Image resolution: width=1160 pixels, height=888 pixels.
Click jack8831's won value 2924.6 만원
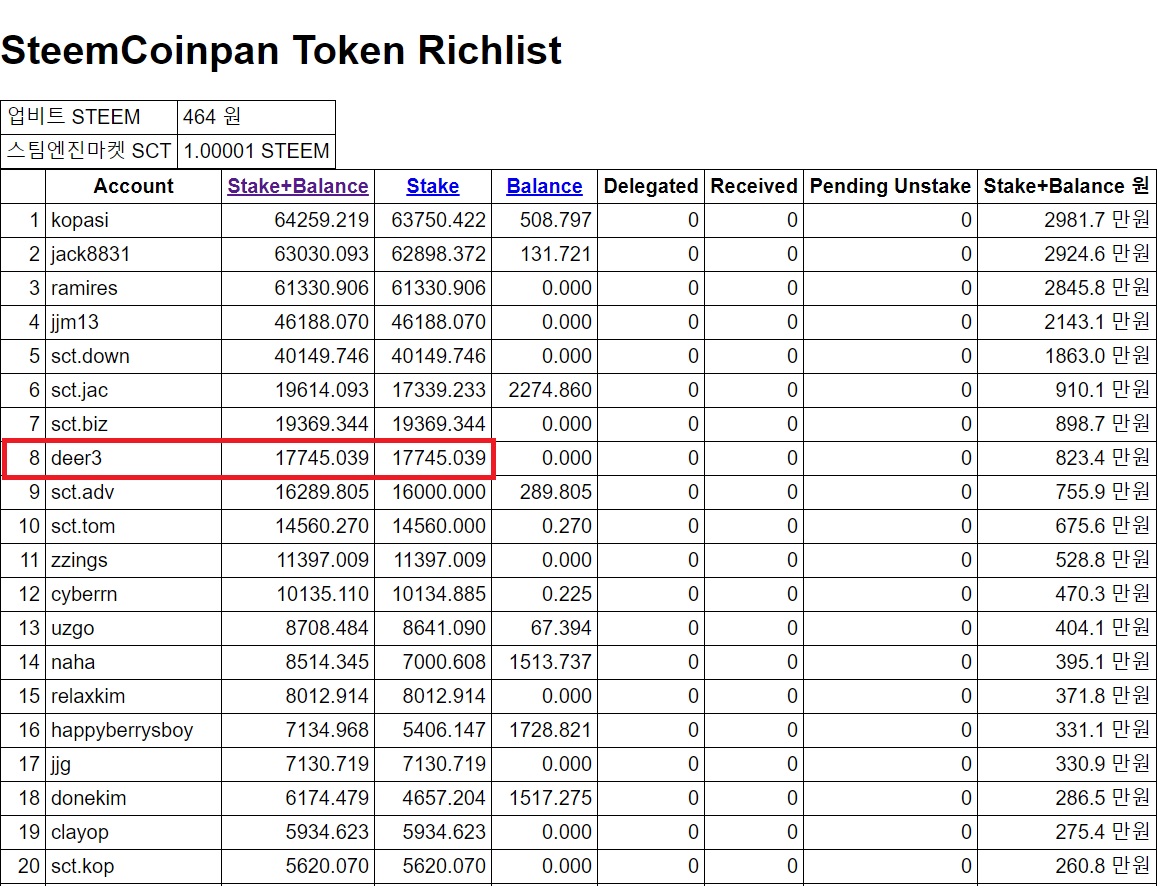[x=1097, y=254]
